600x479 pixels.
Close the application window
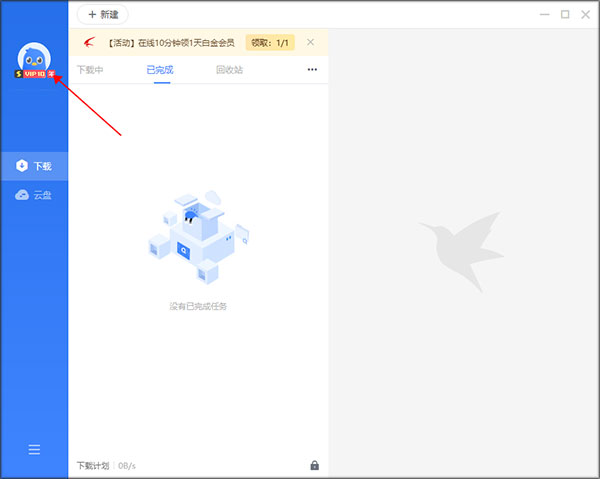(x=585, y=15)
